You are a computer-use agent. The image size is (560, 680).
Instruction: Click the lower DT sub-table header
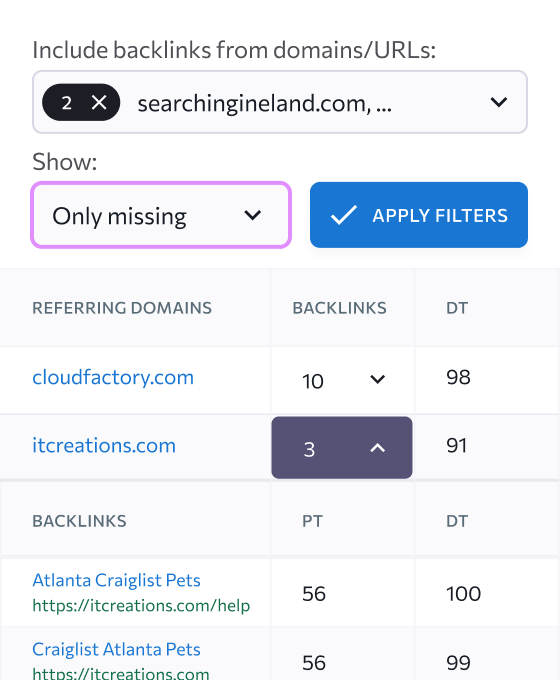pos(457,521)
